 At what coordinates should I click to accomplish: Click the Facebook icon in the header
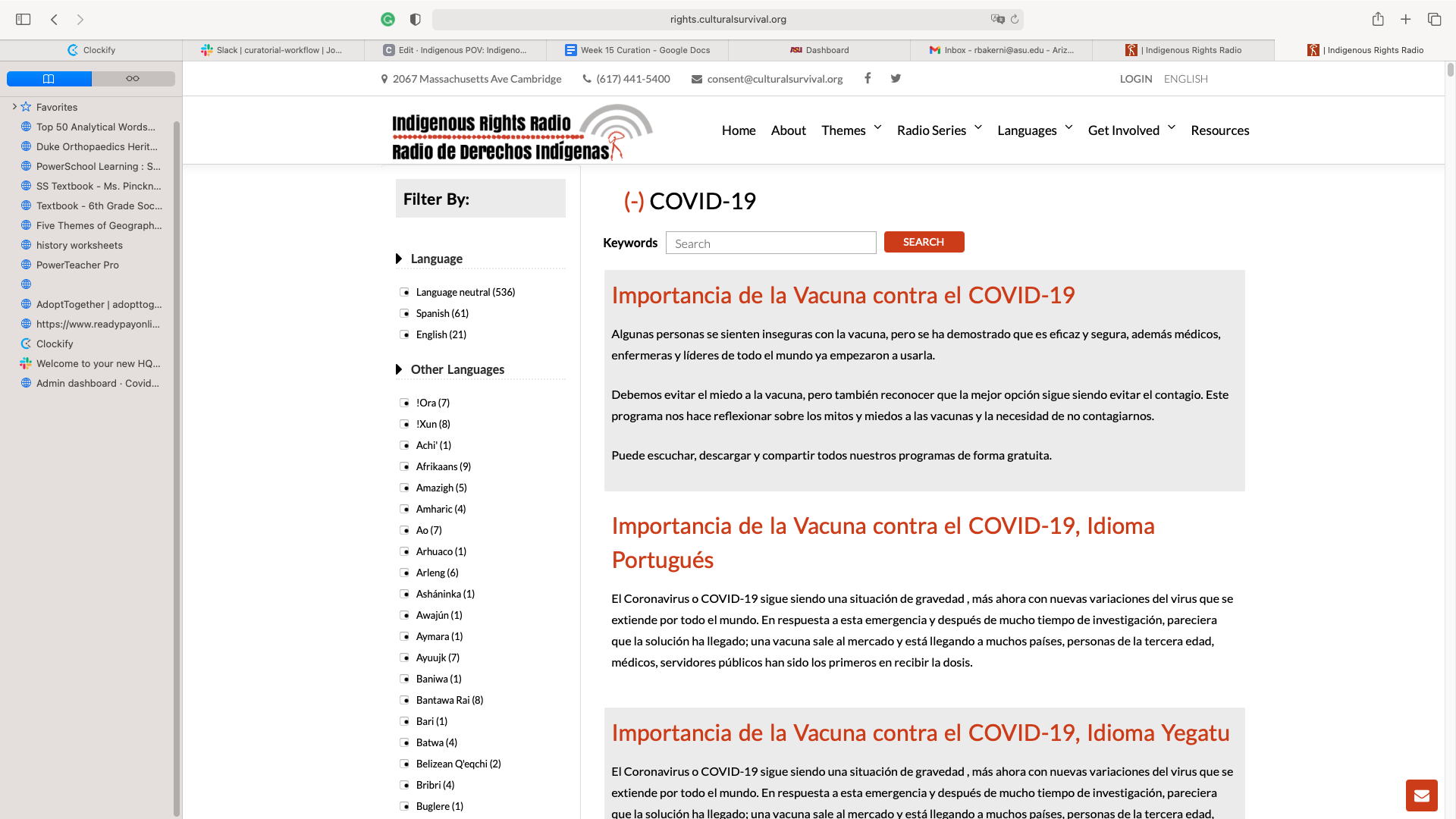(x=868, y=78)
